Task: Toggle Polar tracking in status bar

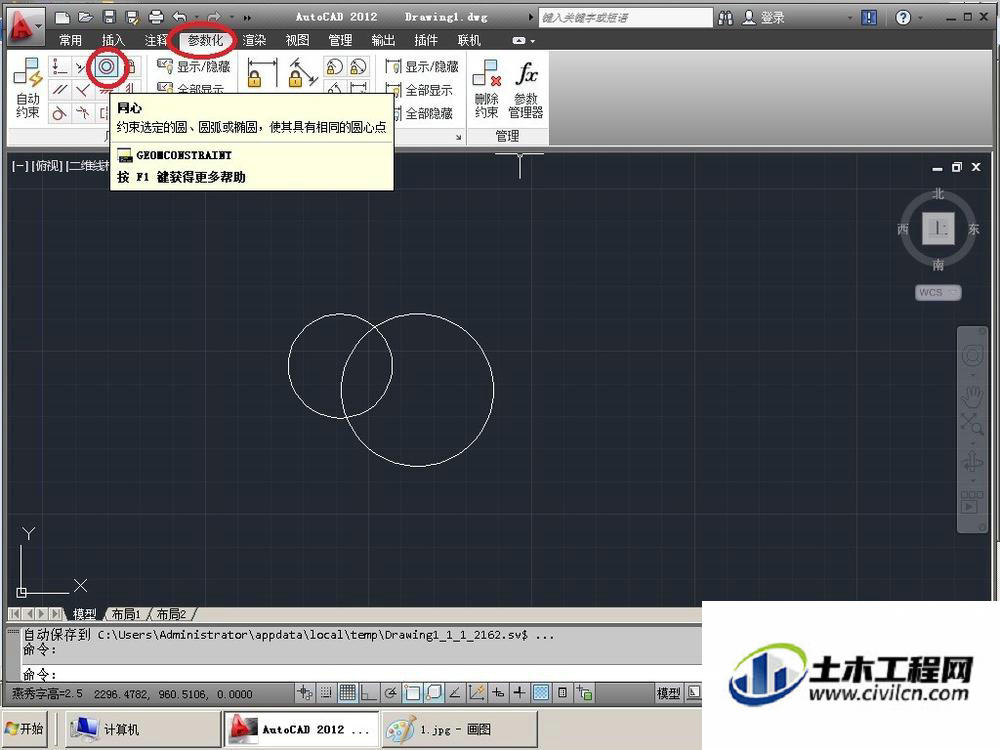Action: tap(390, 693)
